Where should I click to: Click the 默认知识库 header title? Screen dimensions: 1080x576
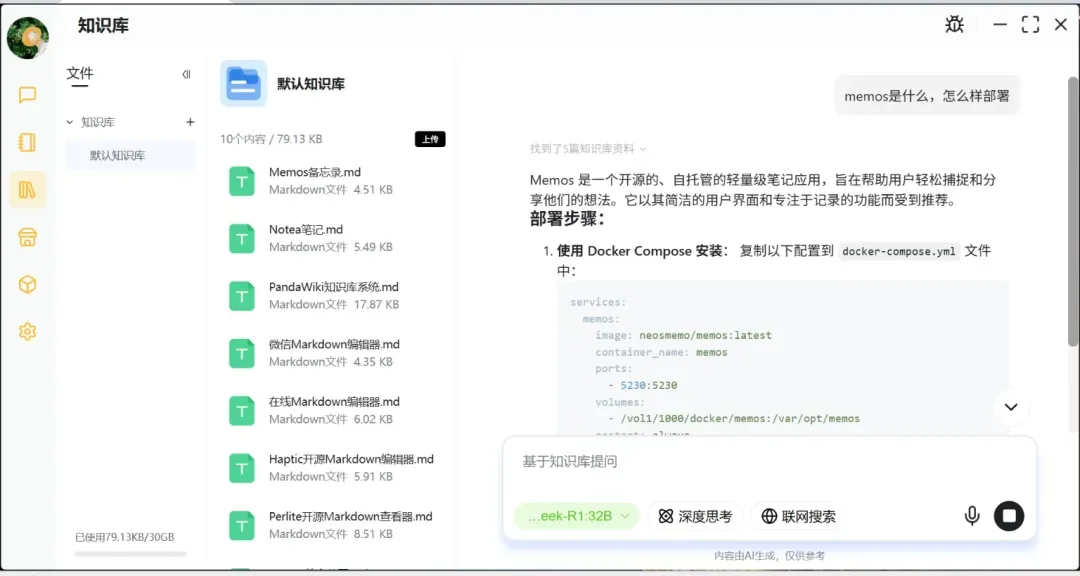(x=311, y=84)
